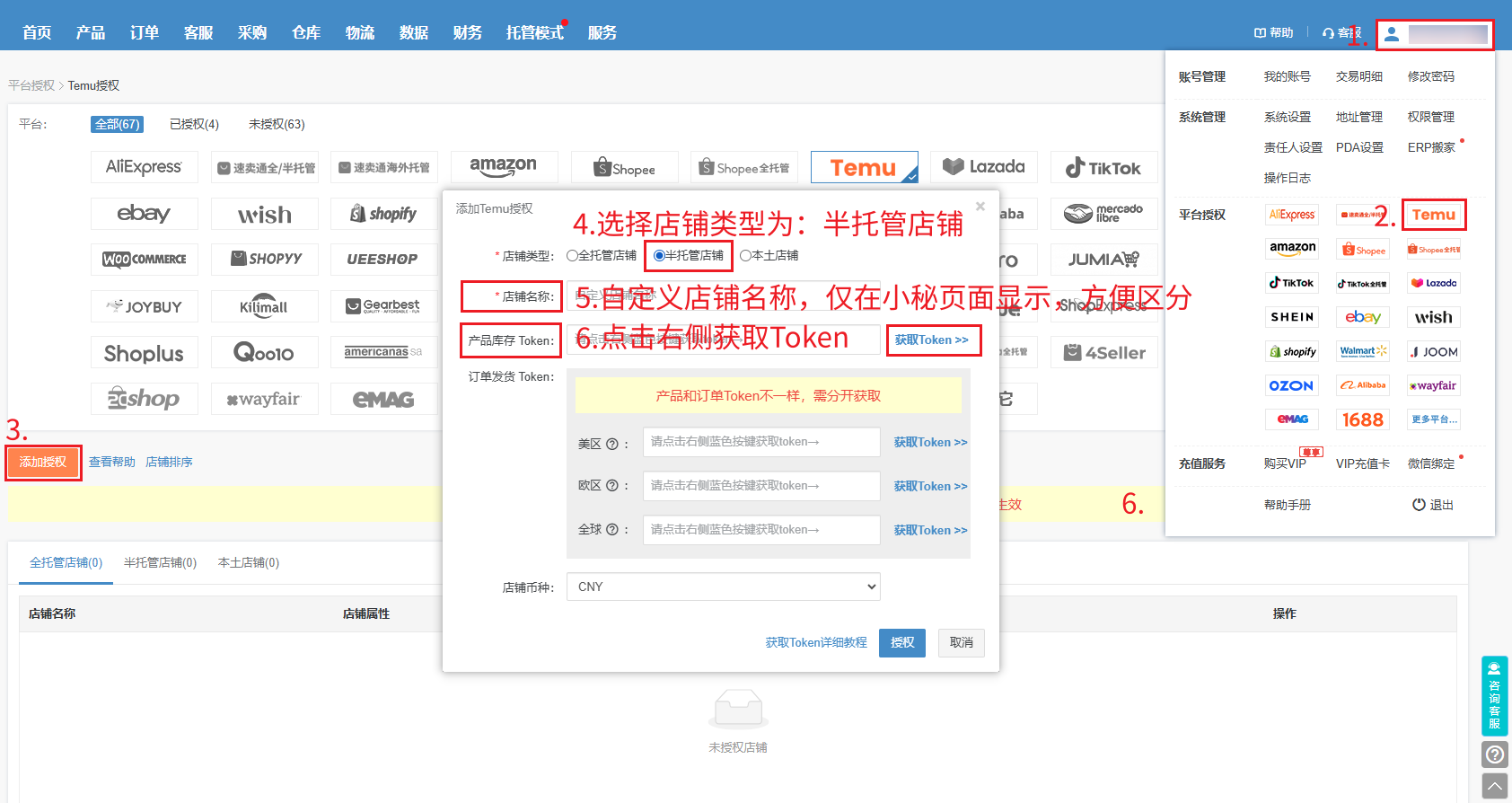Open the 订单 menu
1512x803 pixels.
145,32
